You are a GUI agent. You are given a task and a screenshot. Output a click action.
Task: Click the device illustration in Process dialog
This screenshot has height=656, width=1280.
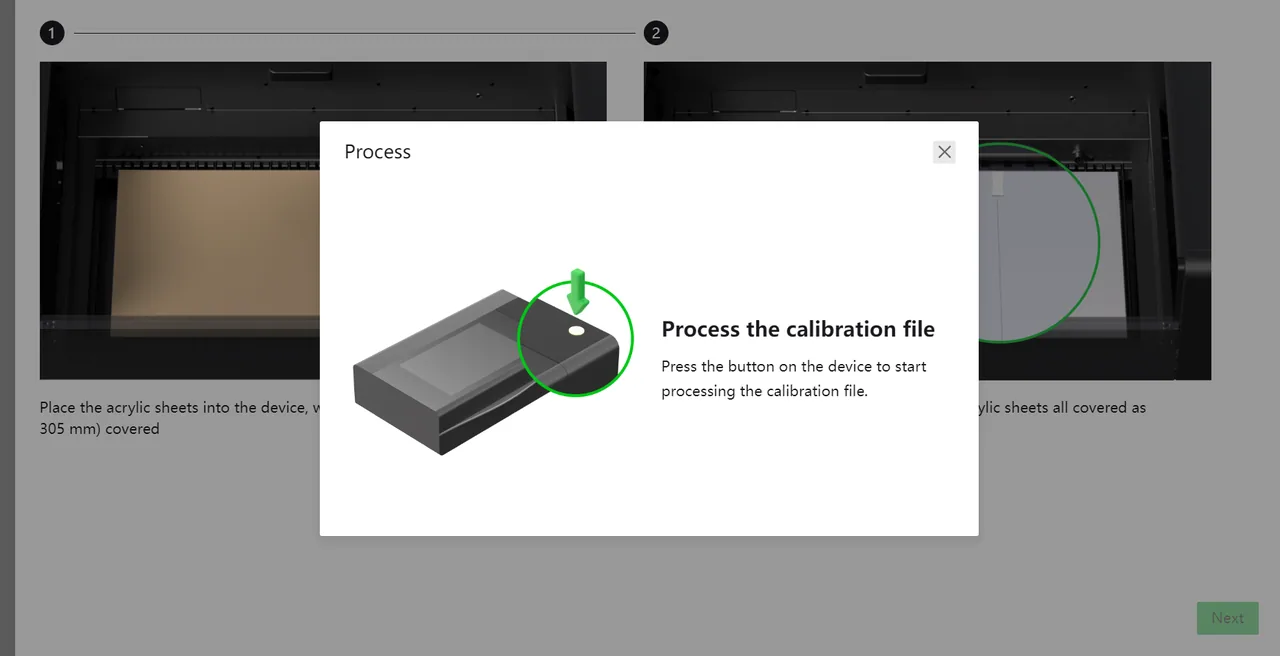(x=494, y=362)
